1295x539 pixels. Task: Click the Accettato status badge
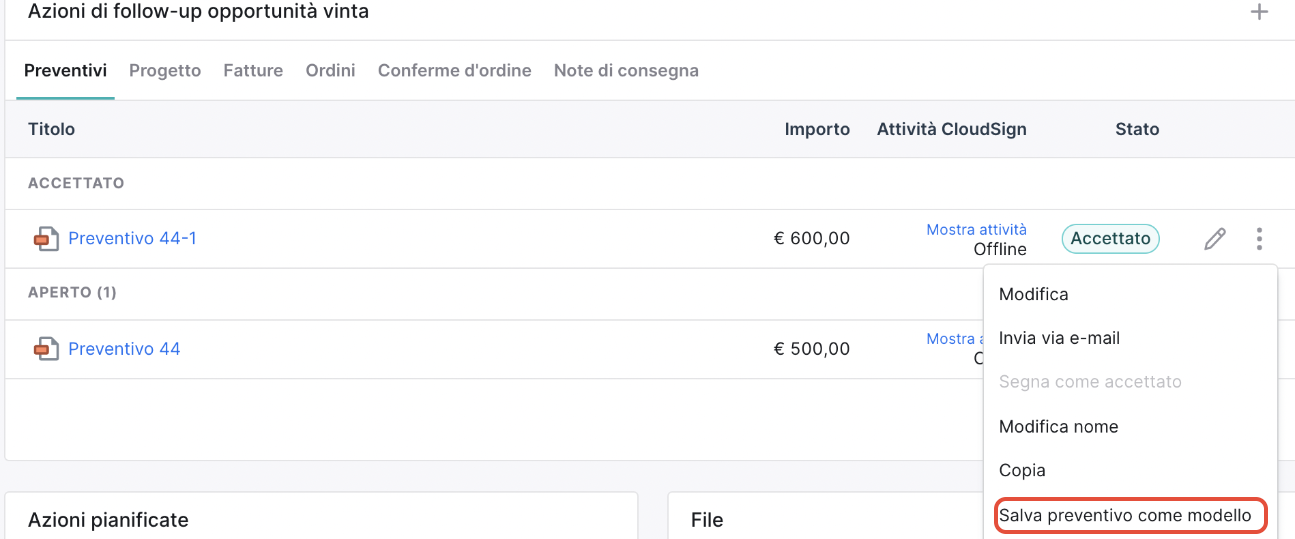coord(1110,239)
